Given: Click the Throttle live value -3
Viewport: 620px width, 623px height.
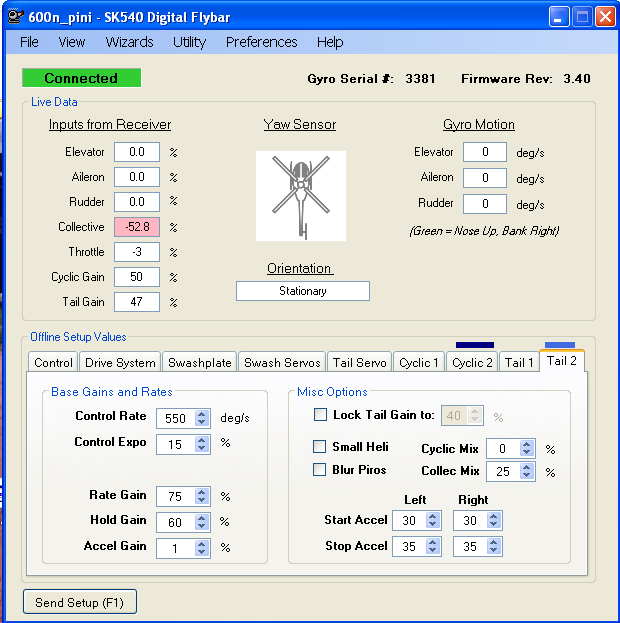Looking at the screenshot, I should [x=137, y=252].
